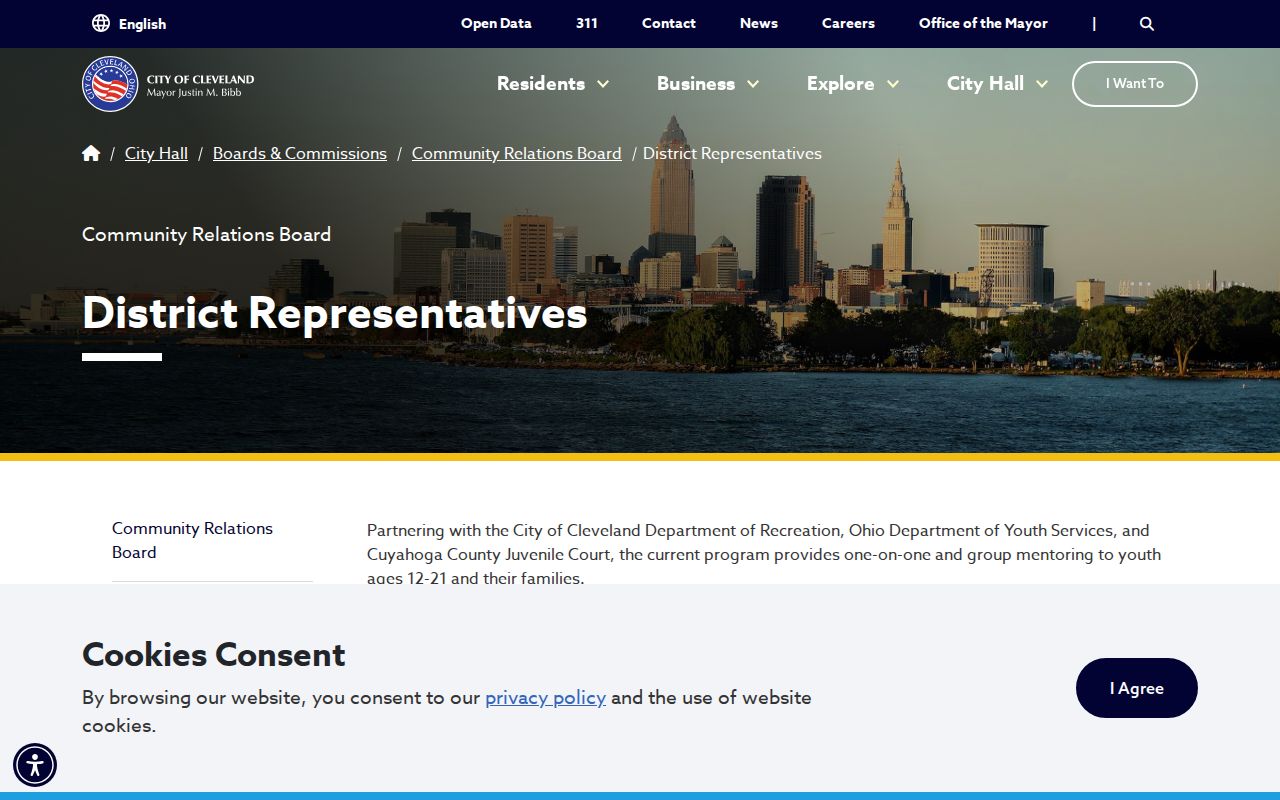1280x800 pixels.
Task: Go to the home breadcrumb icon
Action: click(x=91, y=153)
